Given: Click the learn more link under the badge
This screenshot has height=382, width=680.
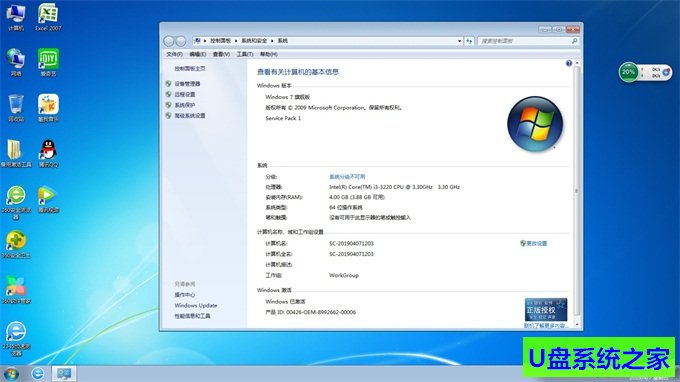Looking at the screenshot, I should (546, 326).
